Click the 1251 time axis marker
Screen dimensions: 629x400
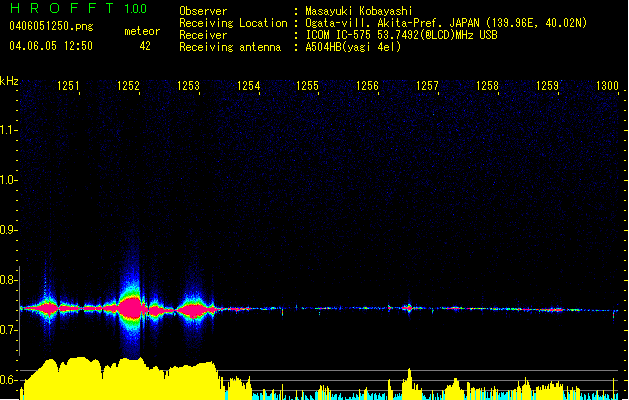[x=68, y=85]
